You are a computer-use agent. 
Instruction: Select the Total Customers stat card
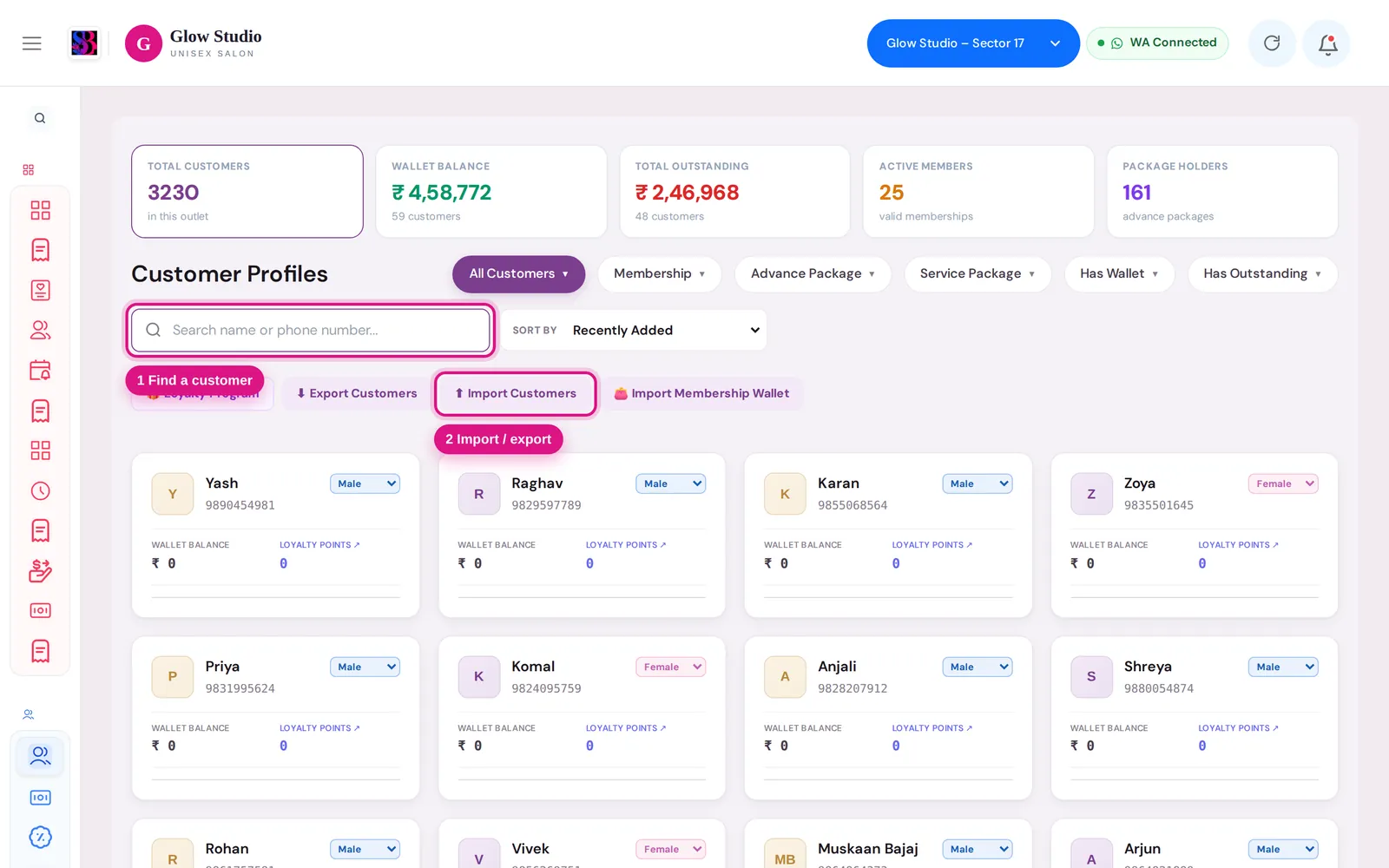click(x=247, y=191)
